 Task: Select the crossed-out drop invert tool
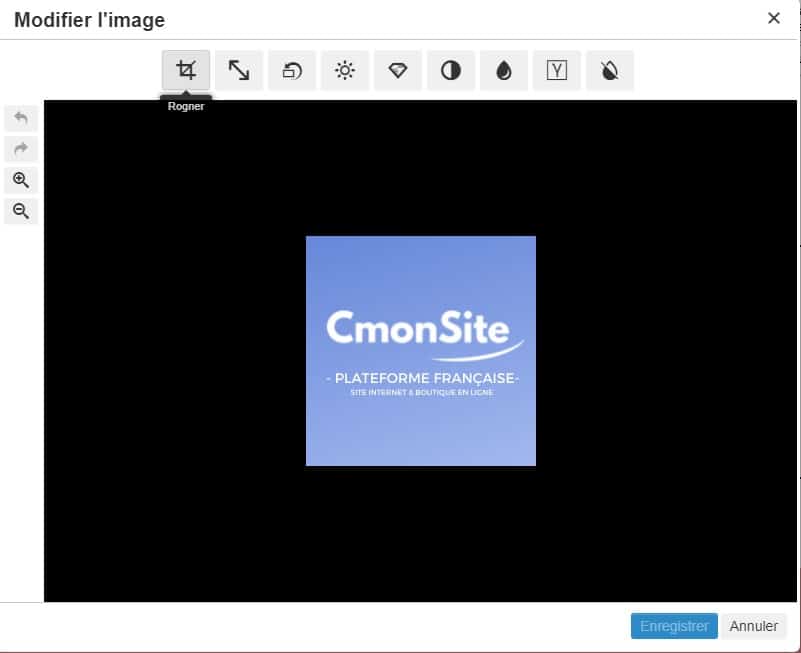[610, 70]
